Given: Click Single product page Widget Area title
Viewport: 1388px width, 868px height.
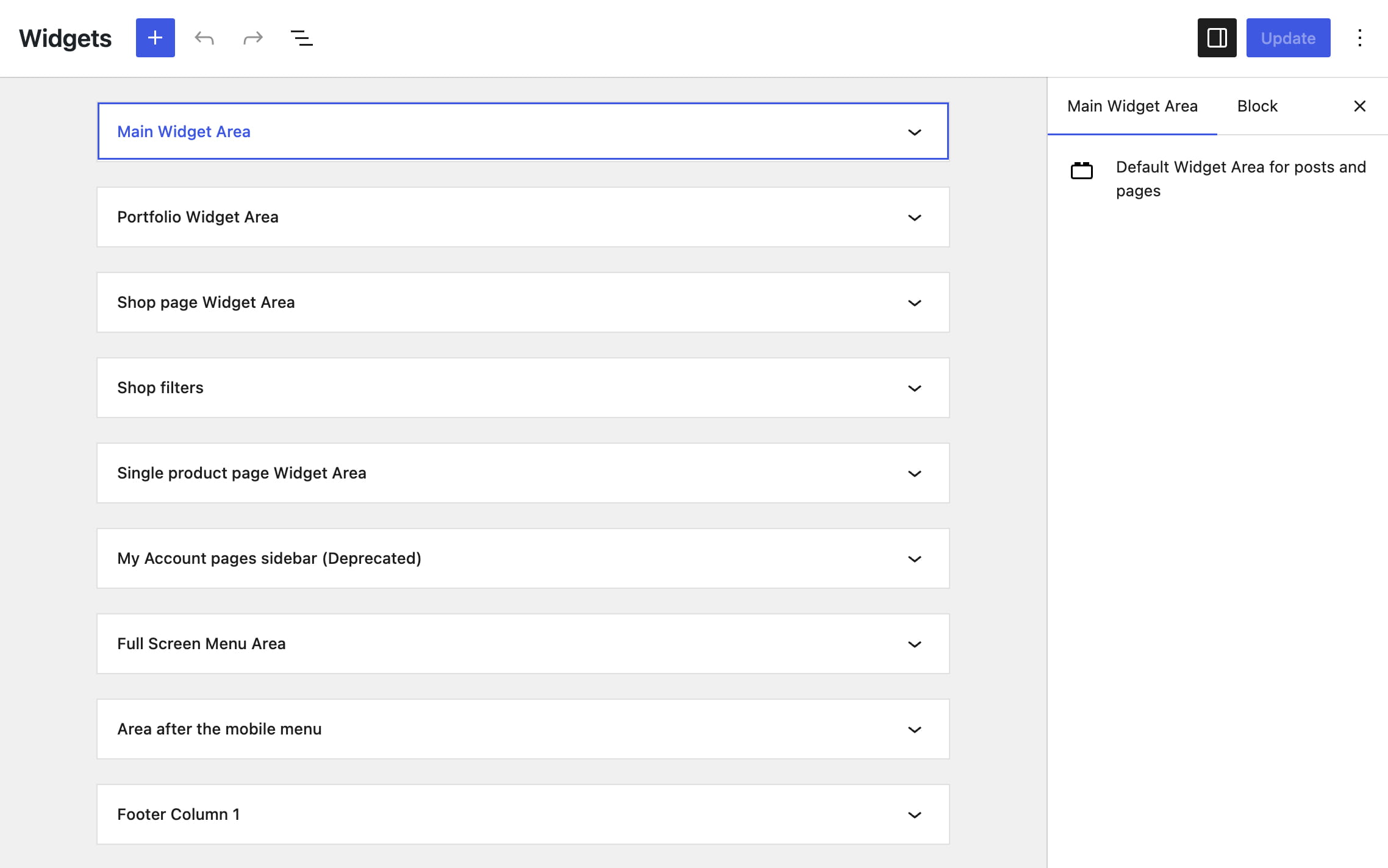Looking at the screenshot, I should (x=241, y=473).
